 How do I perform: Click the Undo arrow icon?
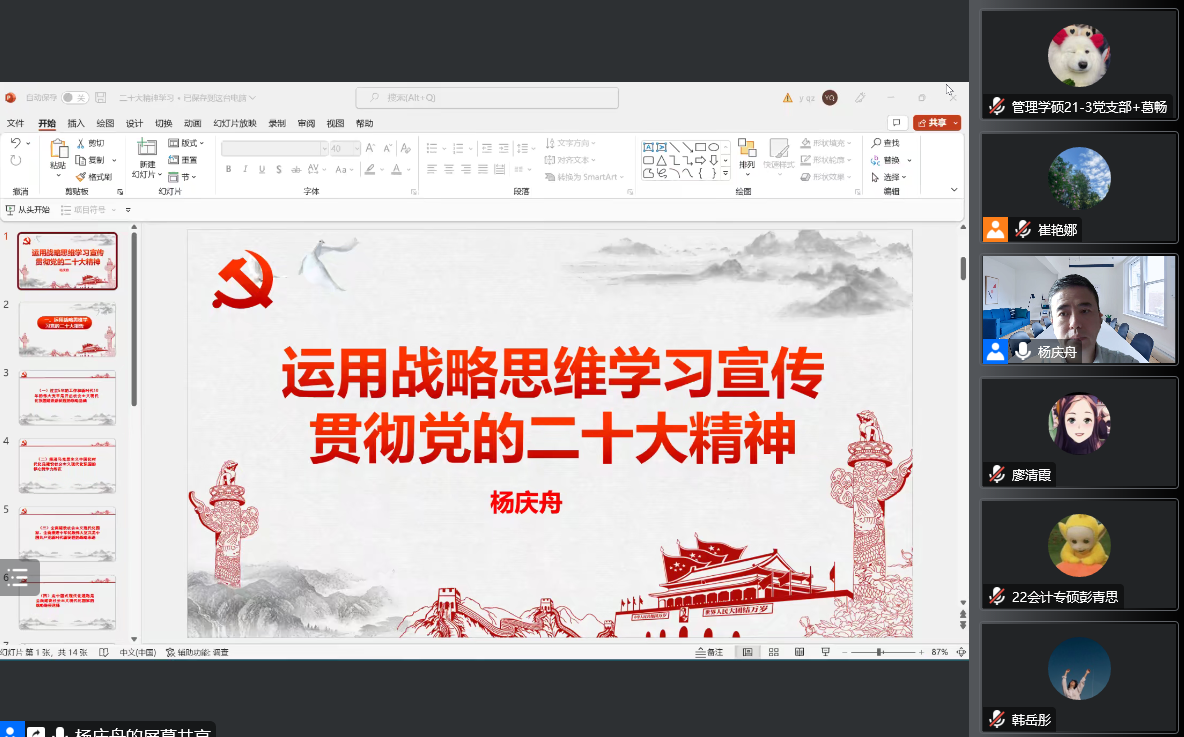15,143
